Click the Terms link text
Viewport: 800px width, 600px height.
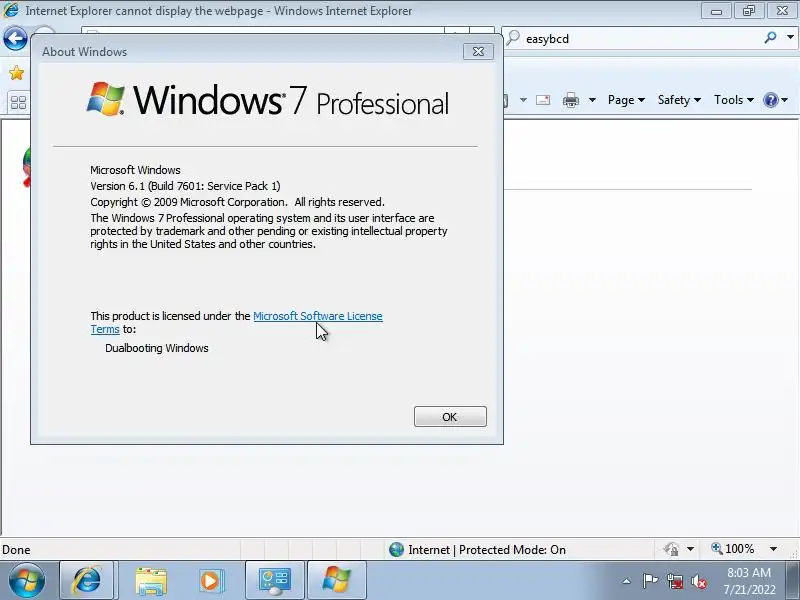[x=105, y=329]
